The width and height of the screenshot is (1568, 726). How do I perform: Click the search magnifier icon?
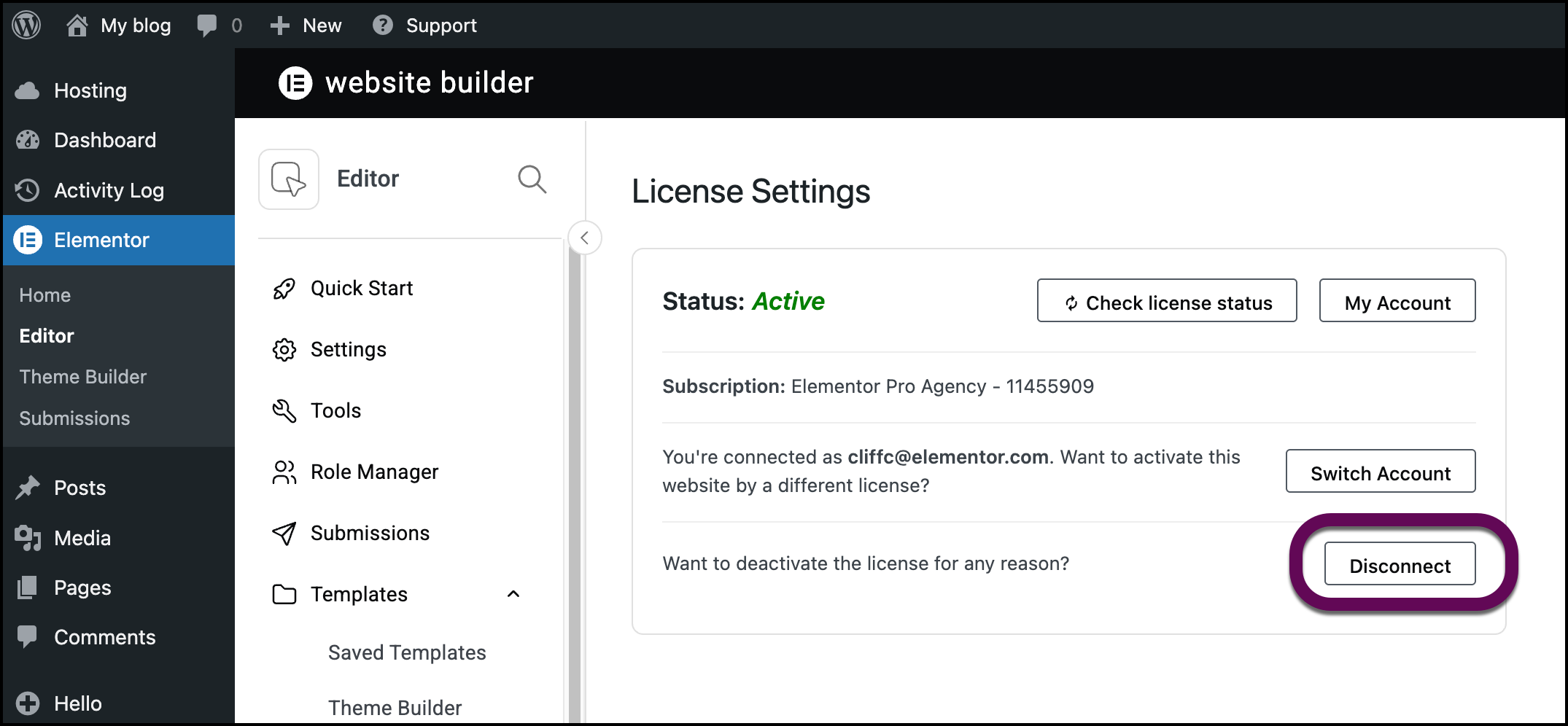pyautogui.click(x=532, y=179)
